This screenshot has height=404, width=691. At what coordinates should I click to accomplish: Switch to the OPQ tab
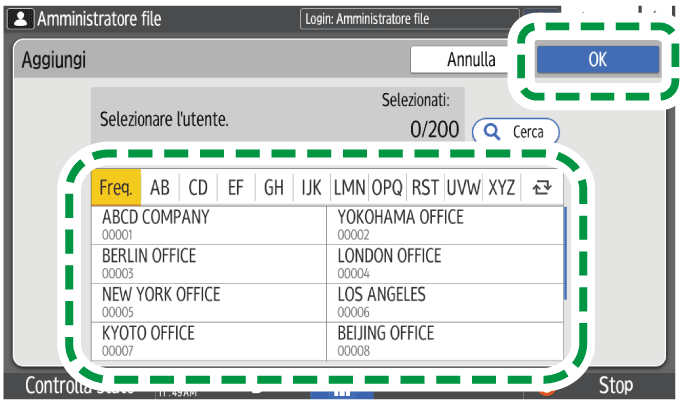pyautogui.click(x=387, y=188)
